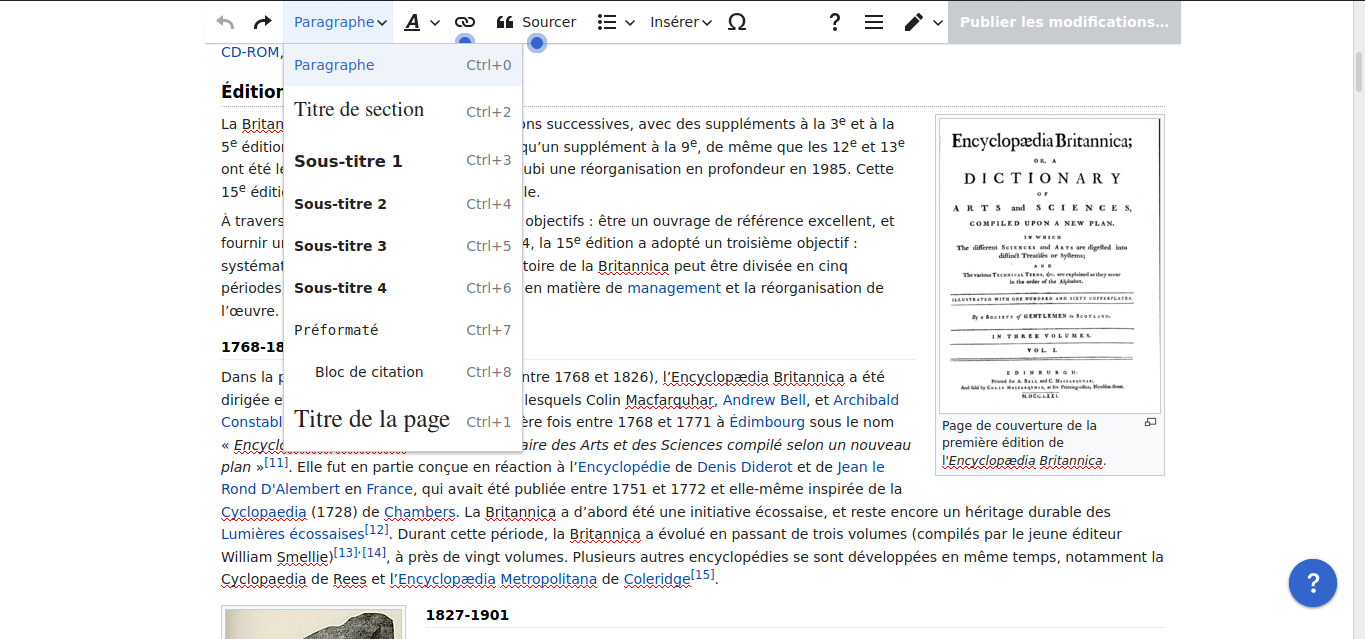The height and width of the screenshot is (639, 1365).
Task: Click the blue floating help button
Action: [1313, 583]
